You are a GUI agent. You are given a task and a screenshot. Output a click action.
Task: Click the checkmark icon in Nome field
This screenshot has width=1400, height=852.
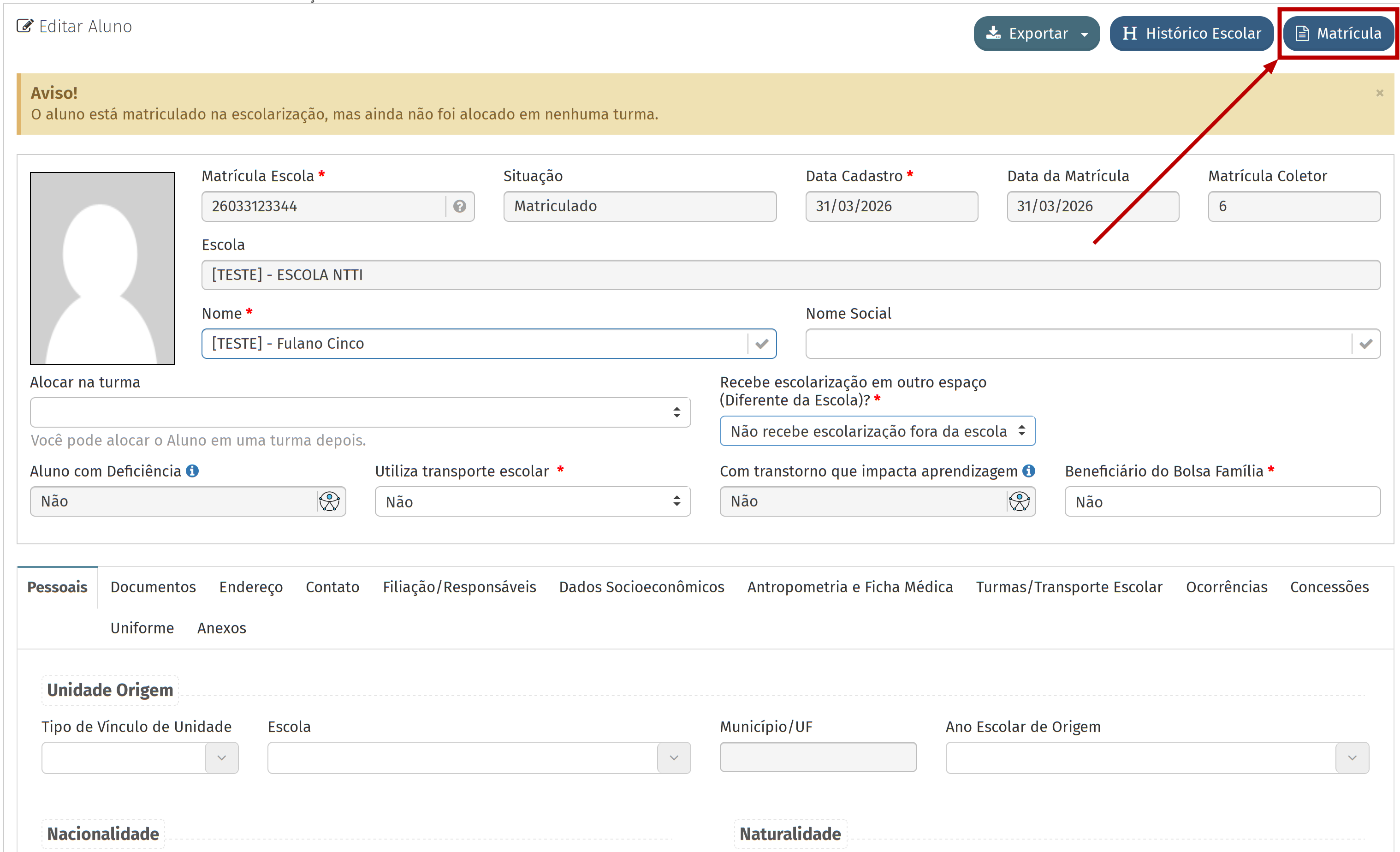(x=762, y=344)
